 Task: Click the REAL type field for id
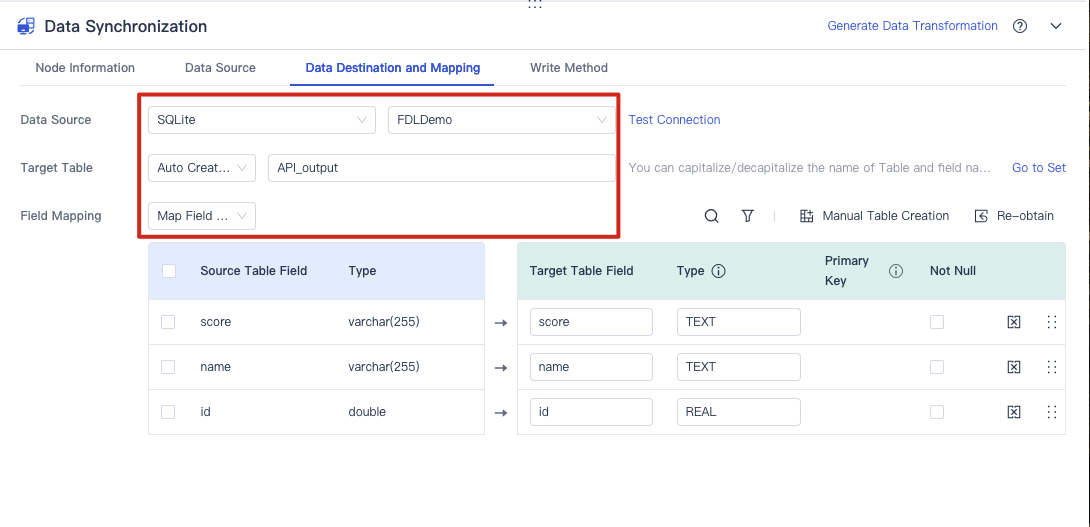click(x=739, y=412)
